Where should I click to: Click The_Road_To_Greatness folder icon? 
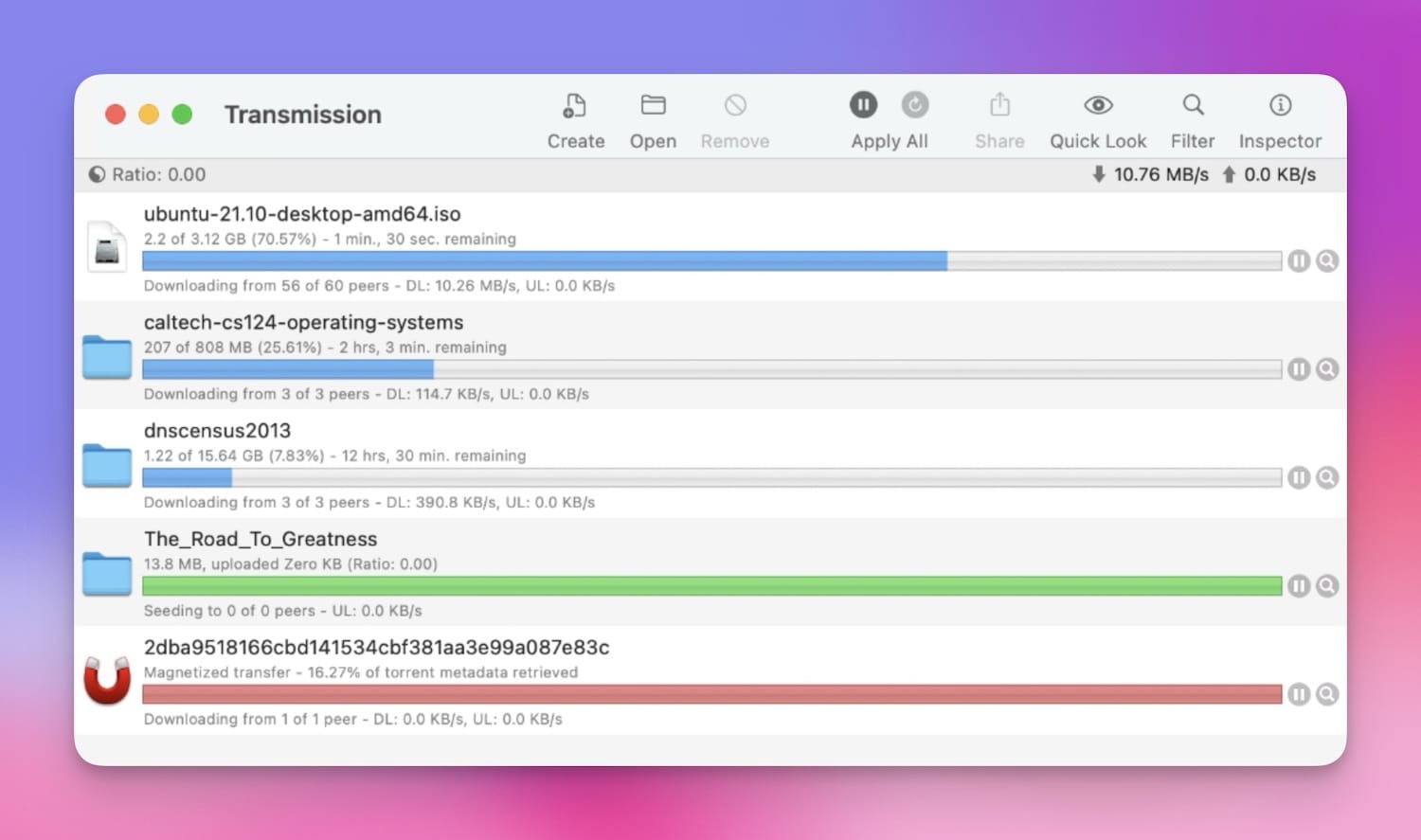click(107, 574)
